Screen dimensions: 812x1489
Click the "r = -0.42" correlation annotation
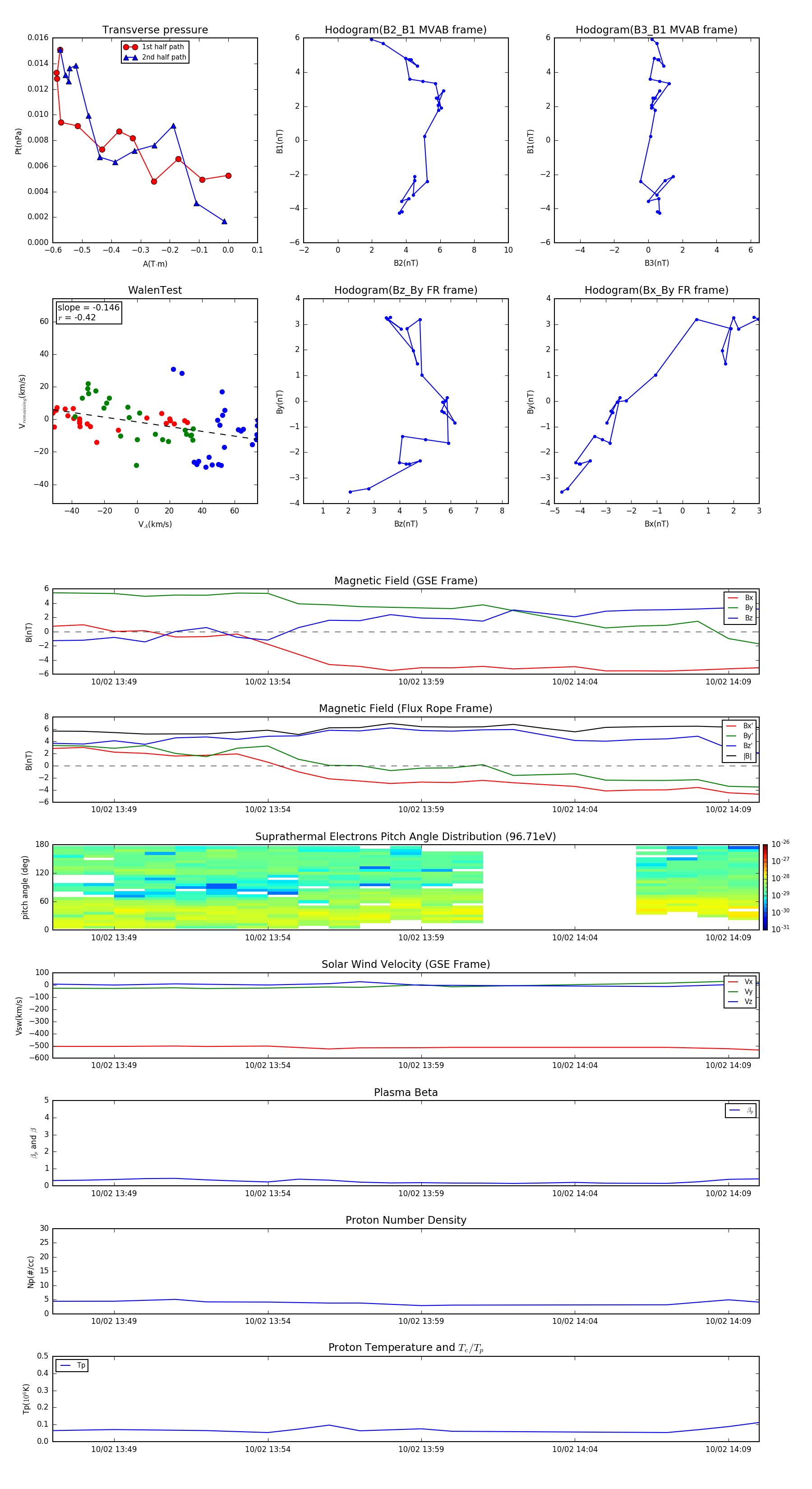click(x=77, y=317)
